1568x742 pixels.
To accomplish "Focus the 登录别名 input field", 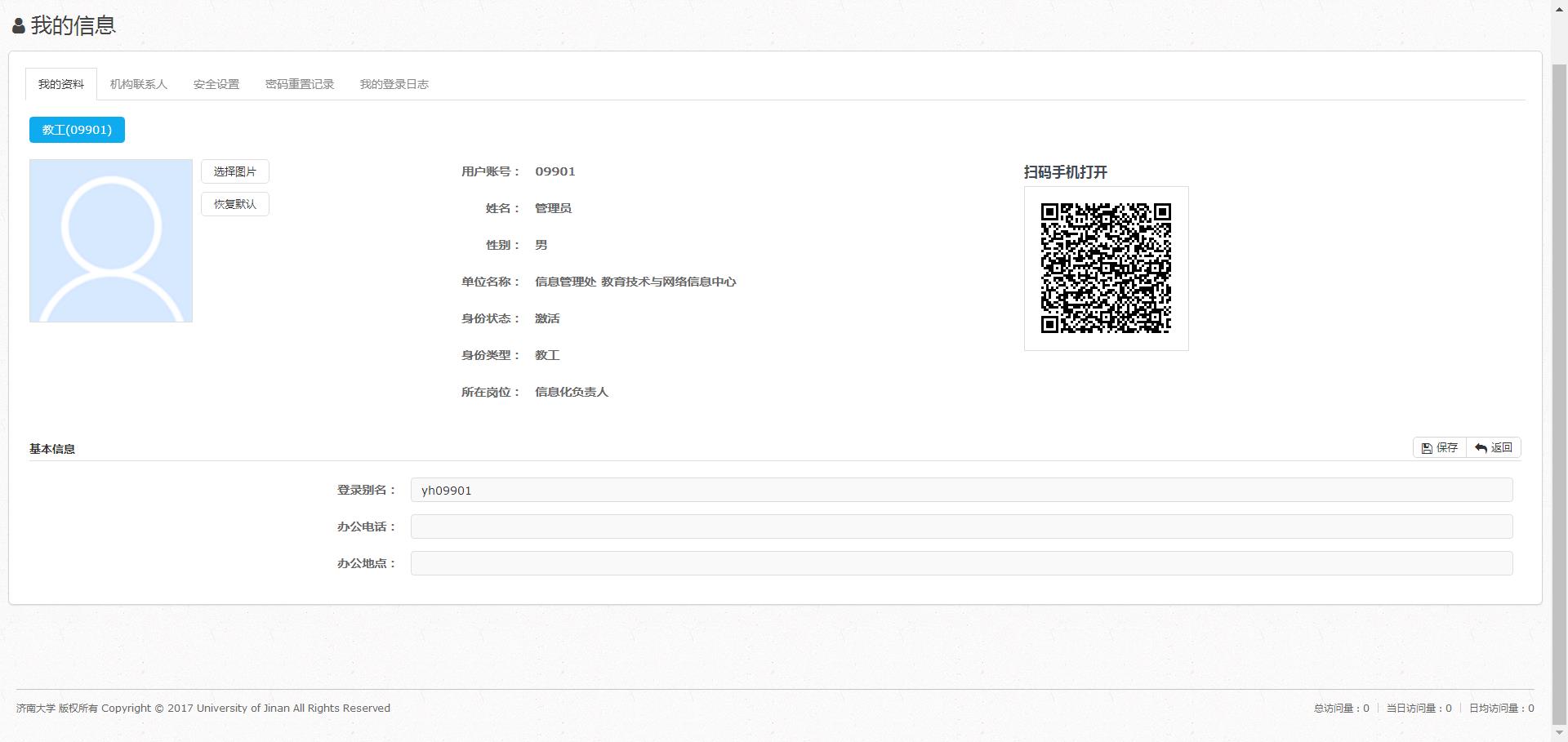I will pos(962,490).
